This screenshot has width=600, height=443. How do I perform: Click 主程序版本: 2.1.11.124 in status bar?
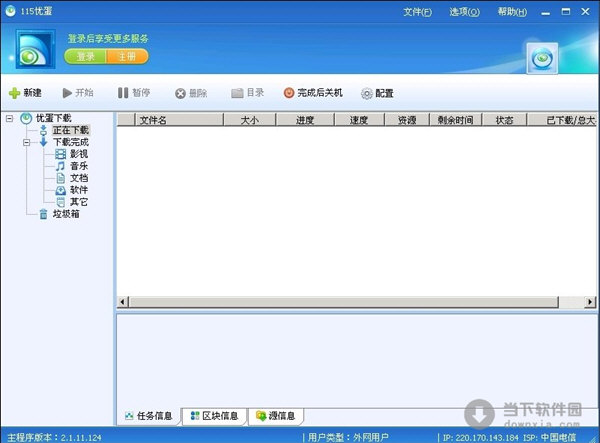tap(54, 437)
